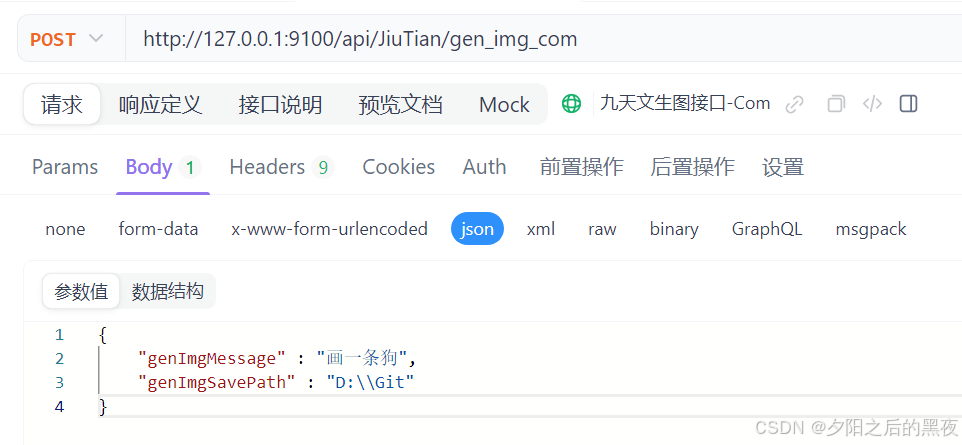The width and height of the screenshot is (962, 445).
Task: Switch to the 数据结构 view
Action: tap(167, 292)
